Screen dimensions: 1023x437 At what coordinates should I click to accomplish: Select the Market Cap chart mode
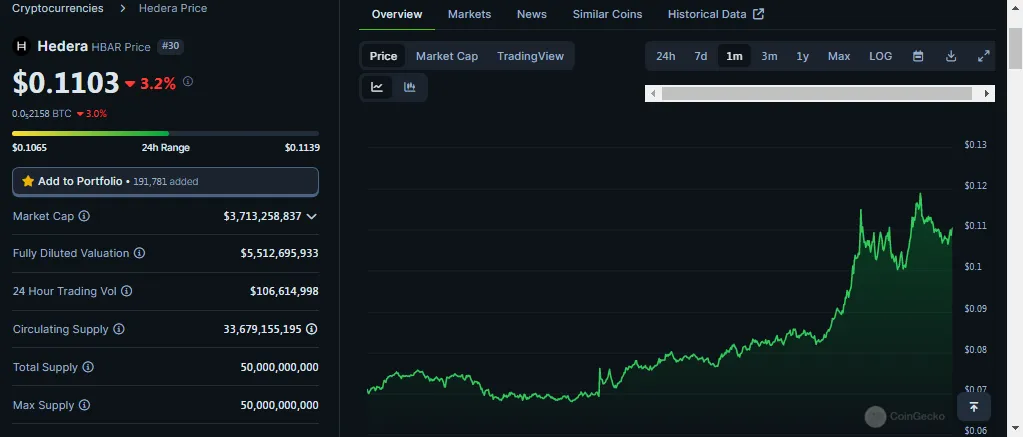(x=447, y=56)
